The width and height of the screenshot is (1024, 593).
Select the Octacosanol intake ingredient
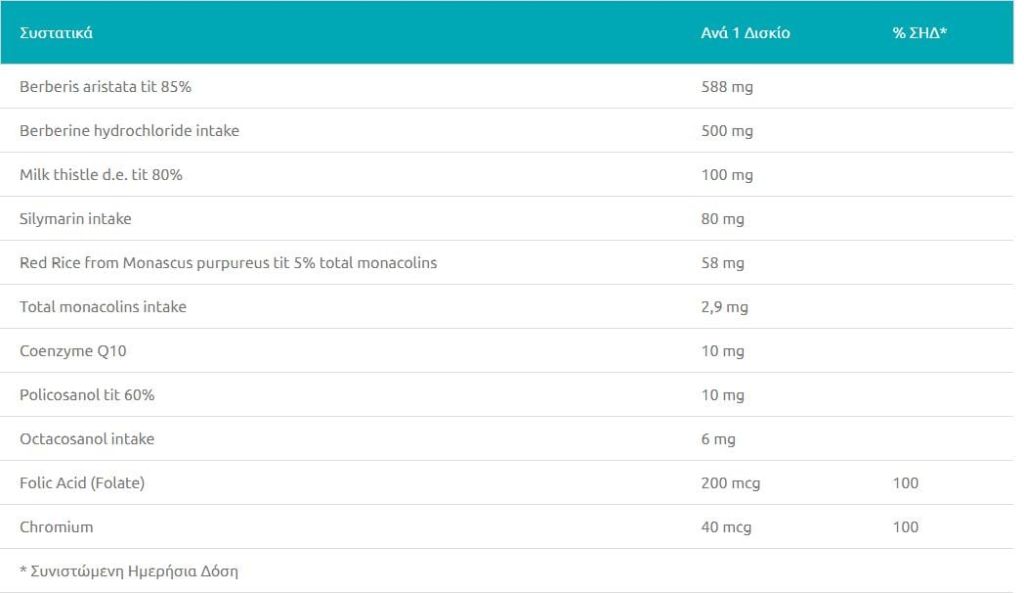pyautogui.click(x=87, y=439)
